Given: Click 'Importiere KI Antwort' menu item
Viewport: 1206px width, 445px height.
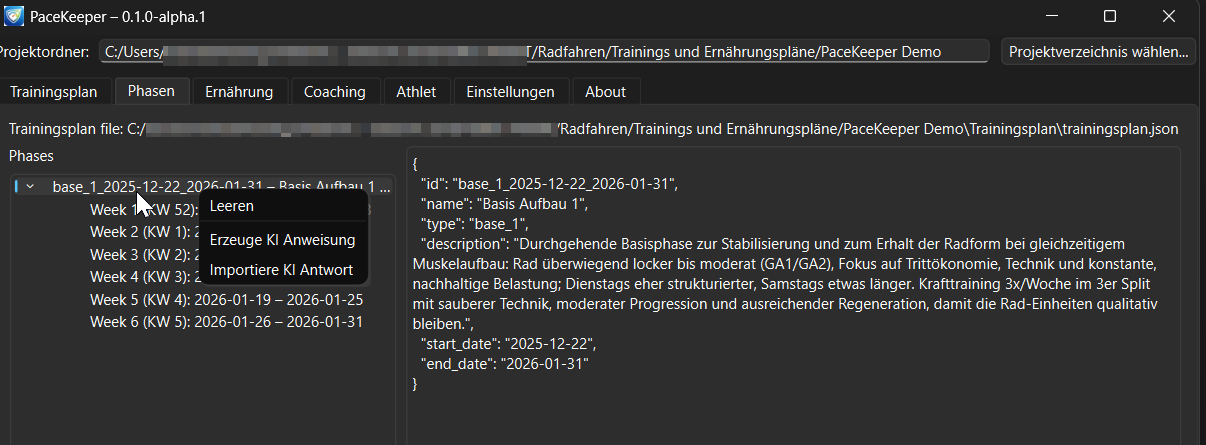Looking at the screenshot, I should coord(281,270).
